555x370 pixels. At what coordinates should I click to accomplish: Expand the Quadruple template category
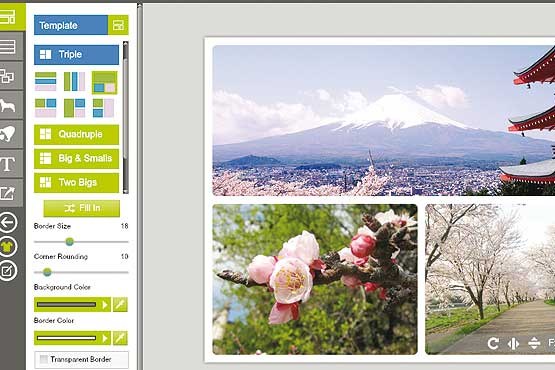[76, 135]
